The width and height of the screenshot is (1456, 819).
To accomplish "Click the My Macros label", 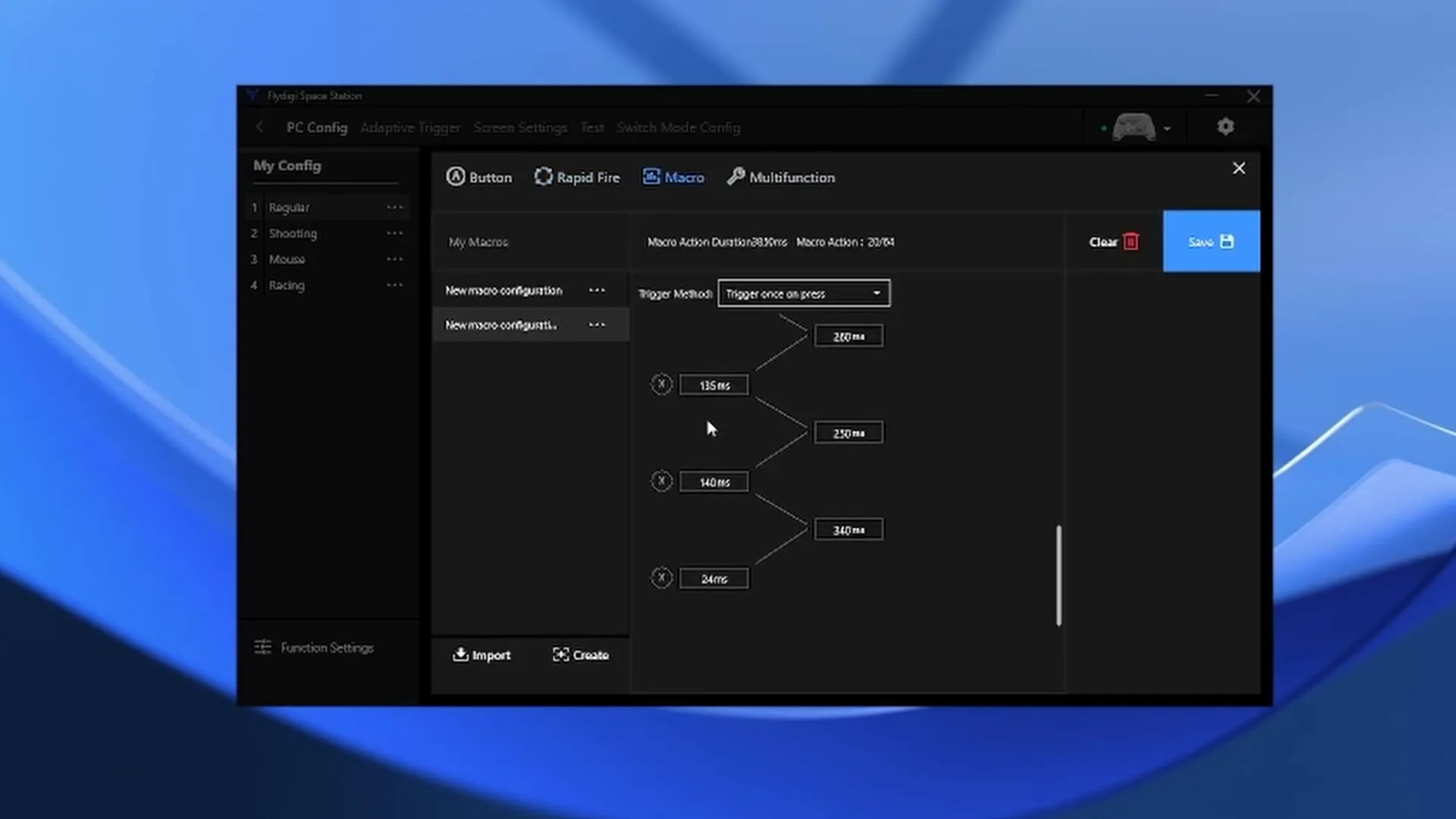I will [x=479, y=242].
